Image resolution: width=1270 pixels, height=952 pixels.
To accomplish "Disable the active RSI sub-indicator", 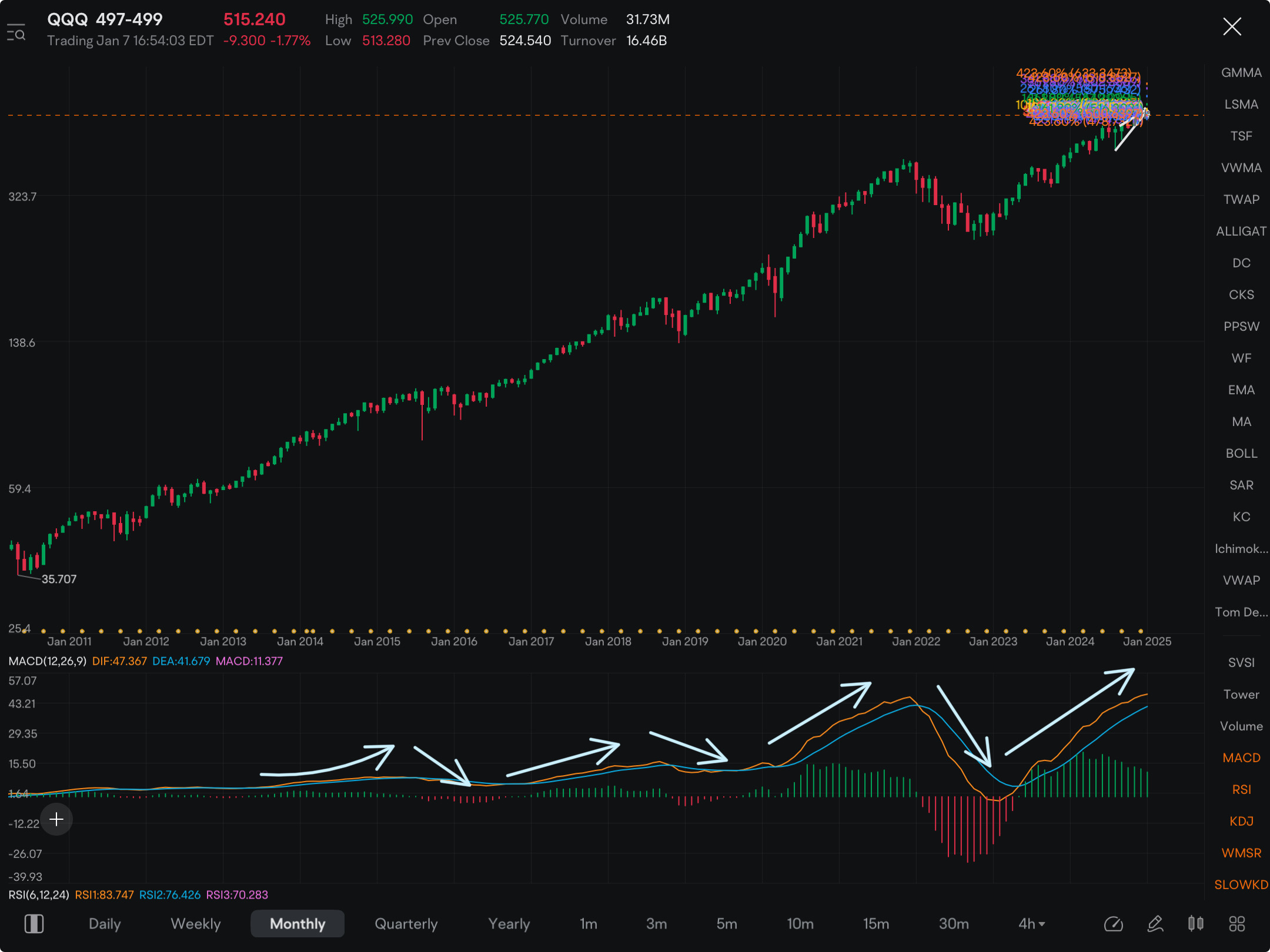I will pos(1241,789).
